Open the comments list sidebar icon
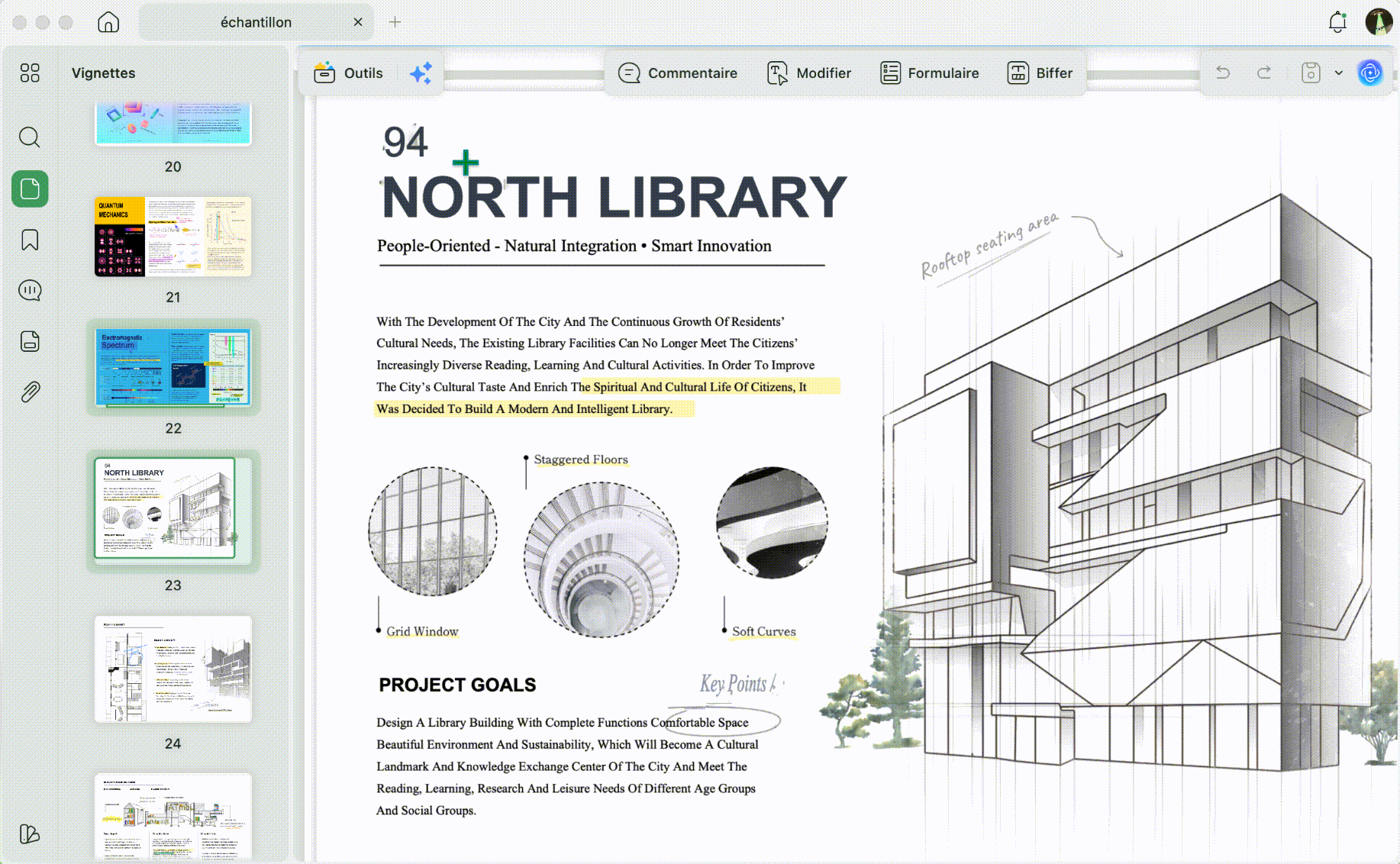 tap(30, 291)
